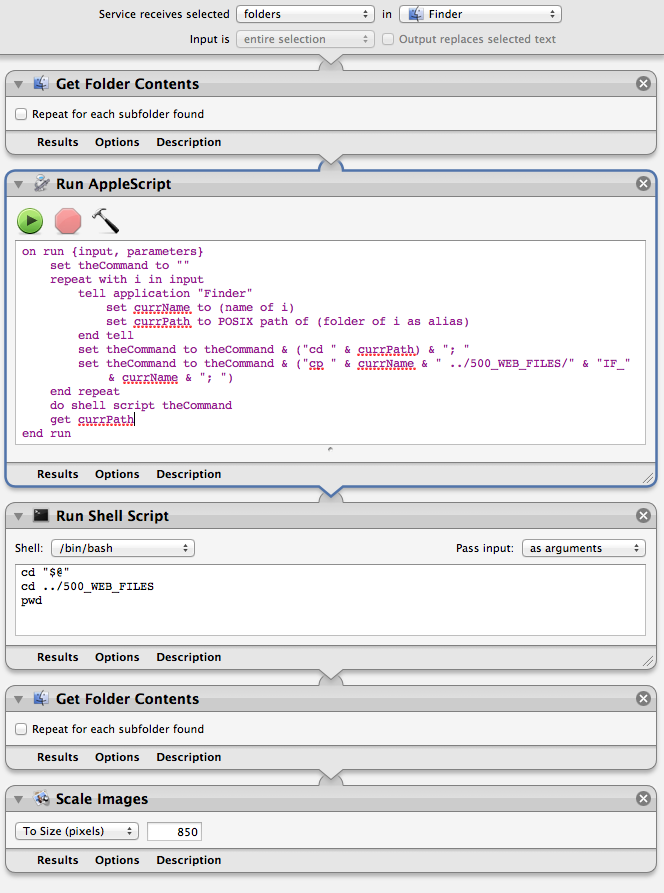664x893 pixels.
Task: Enable 'Repeat for each subfolder found' in first action
Action: 21,114
